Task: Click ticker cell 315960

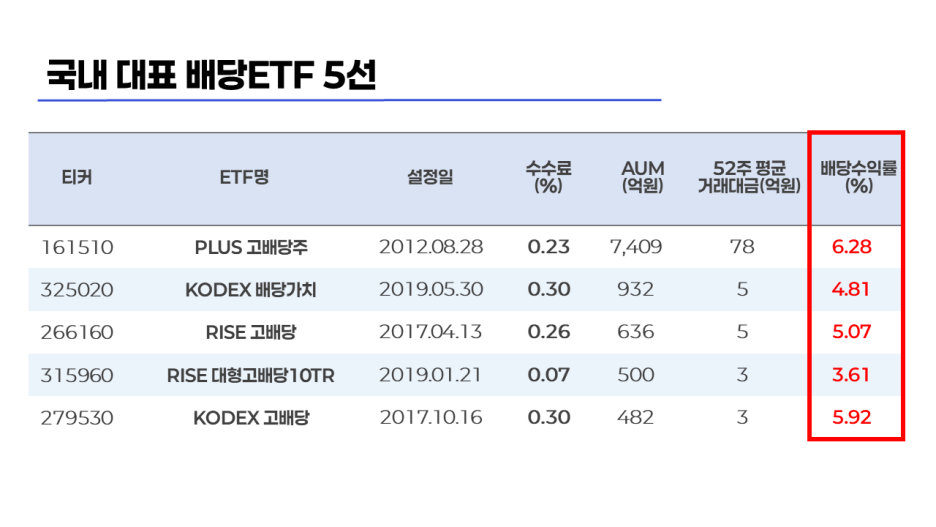Action: pyautogui.click(x=77, y=375)
